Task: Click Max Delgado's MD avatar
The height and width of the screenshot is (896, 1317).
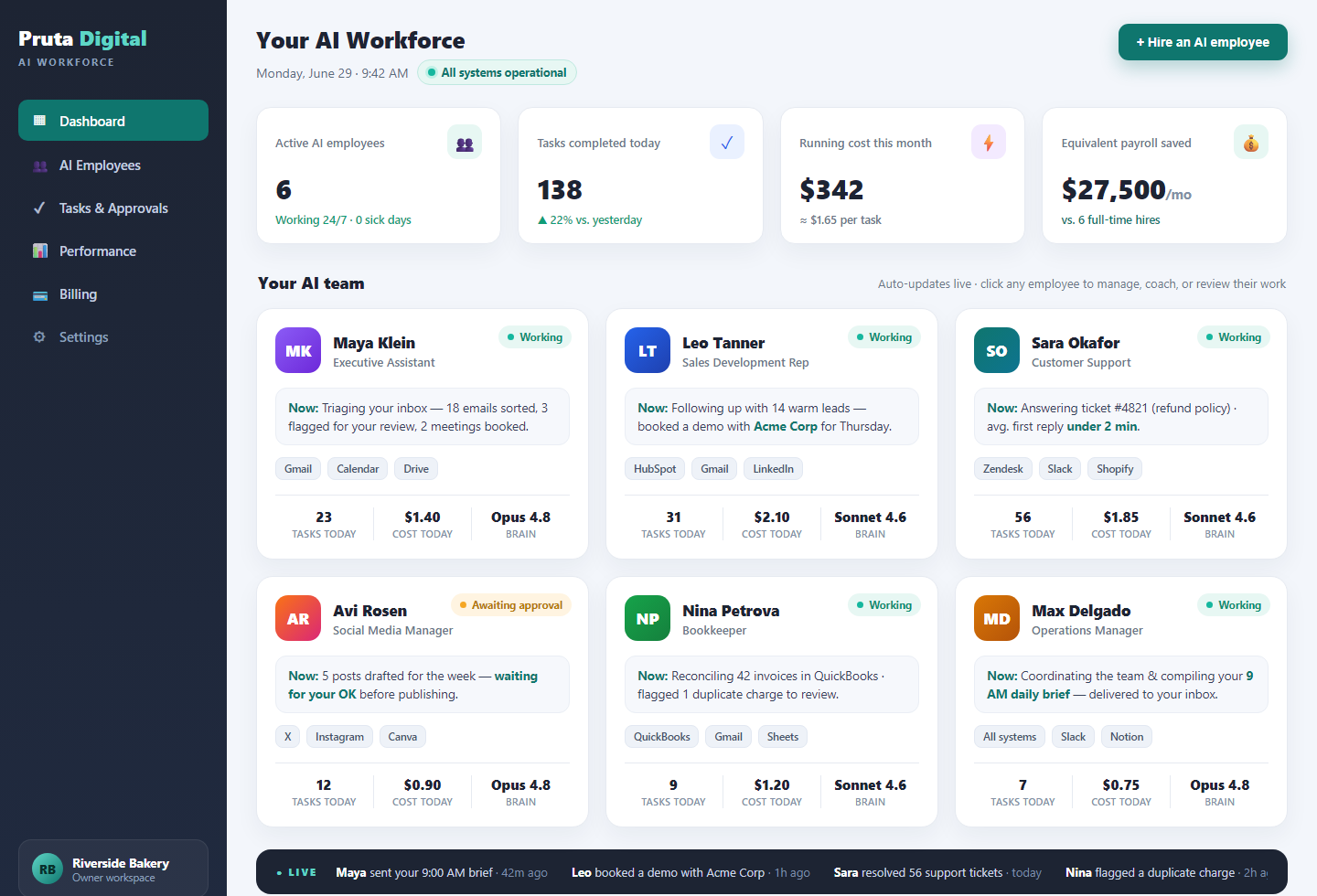Action: point(997,618)
